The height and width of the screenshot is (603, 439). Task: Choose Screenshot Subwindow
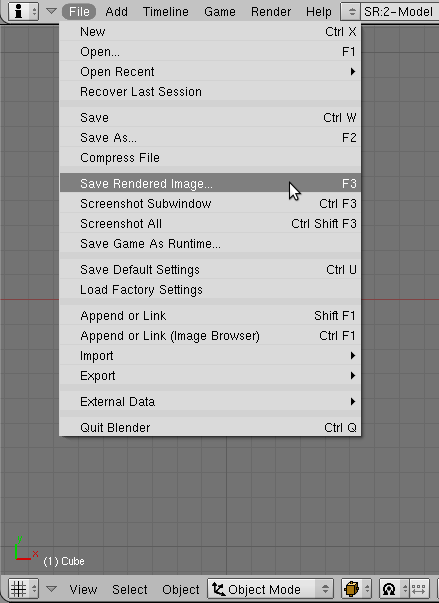(x=210, y=203)
